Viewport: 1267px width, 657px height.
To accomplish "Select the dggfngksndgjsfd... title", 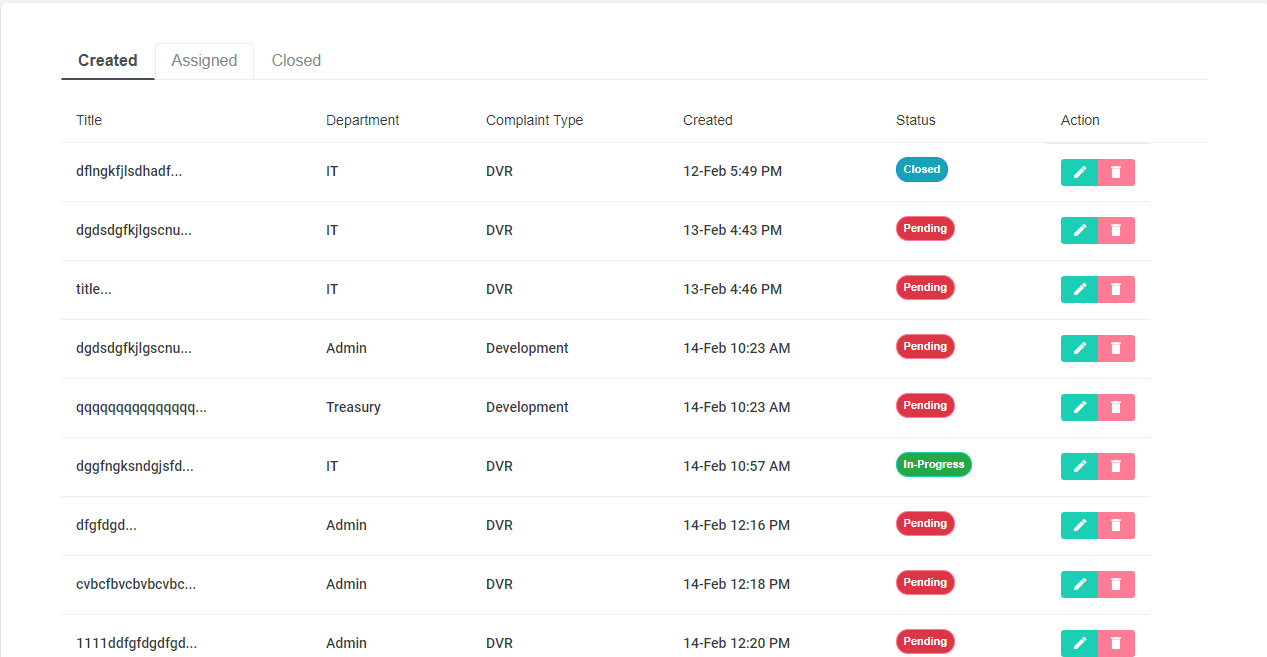I will point(135,466).
